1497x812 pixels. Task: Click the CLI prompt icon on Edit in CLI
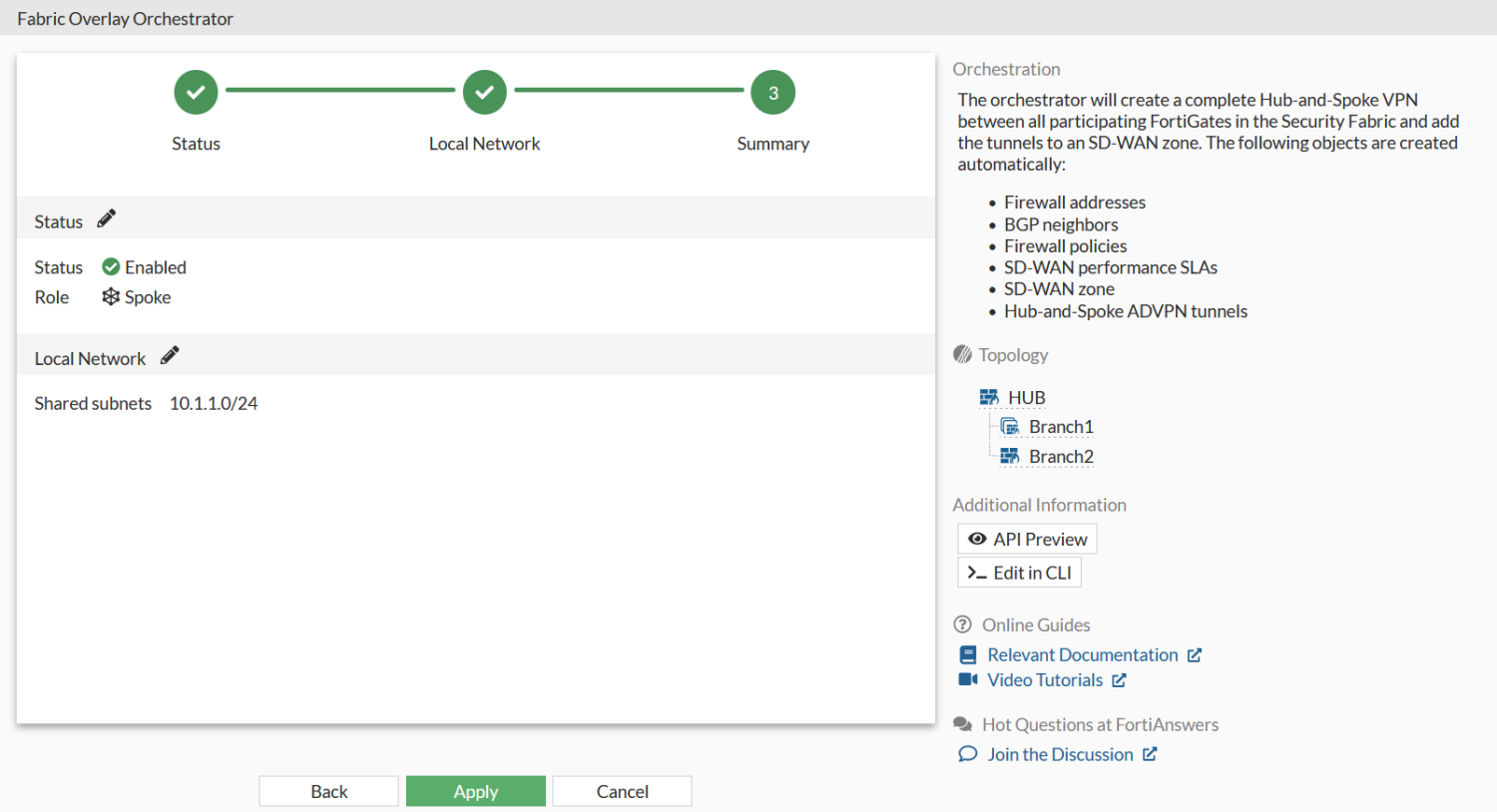tap(977, 573)
